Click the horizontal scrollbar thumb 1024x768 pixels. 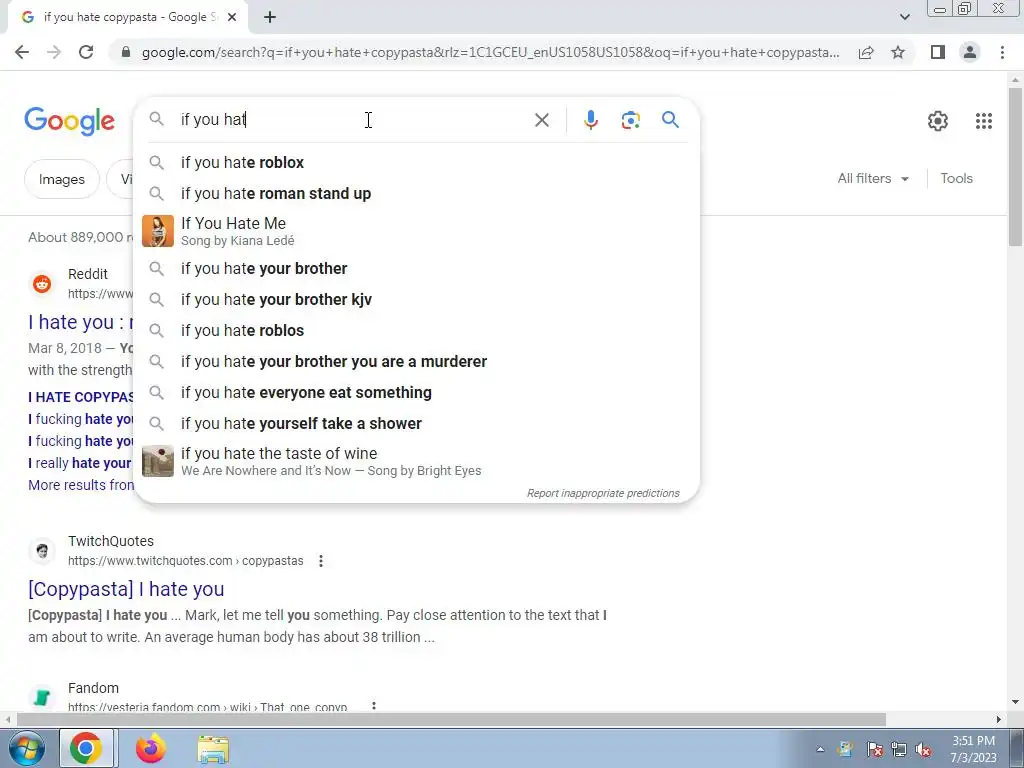(x=451, y=719)
